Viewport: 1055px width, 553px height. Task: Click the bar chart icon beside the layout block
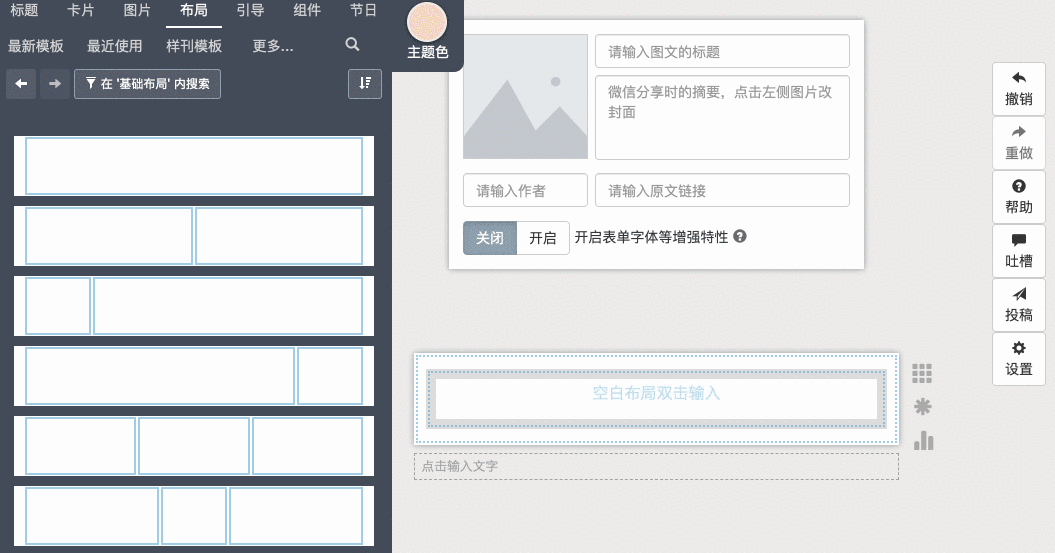click(x=923, y=441)
